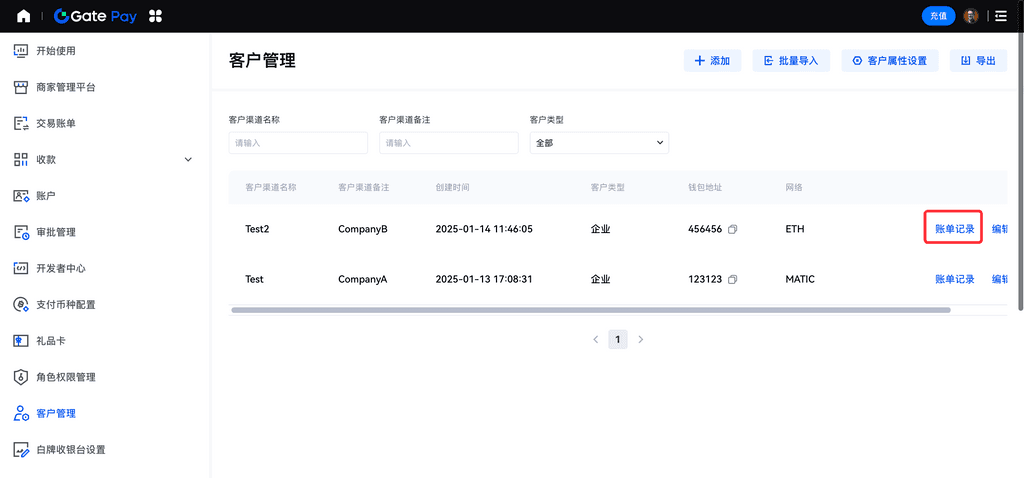Click the 2025-01-14 11:46:05 creation time
This screenshot has height=478, width=1024.
coord(484,229)
